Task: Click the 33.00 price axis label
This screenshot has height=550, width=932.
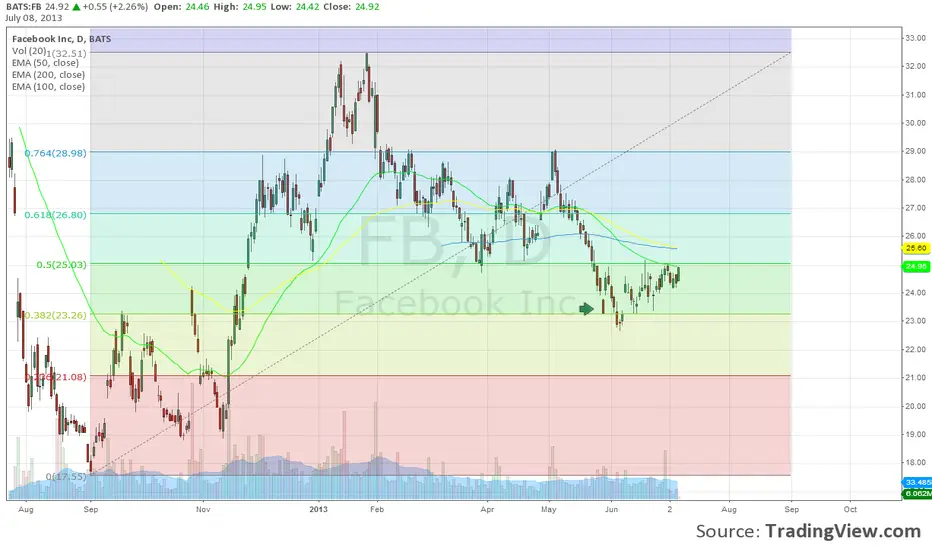Action: pyautogui.click(x=915, y=38)
